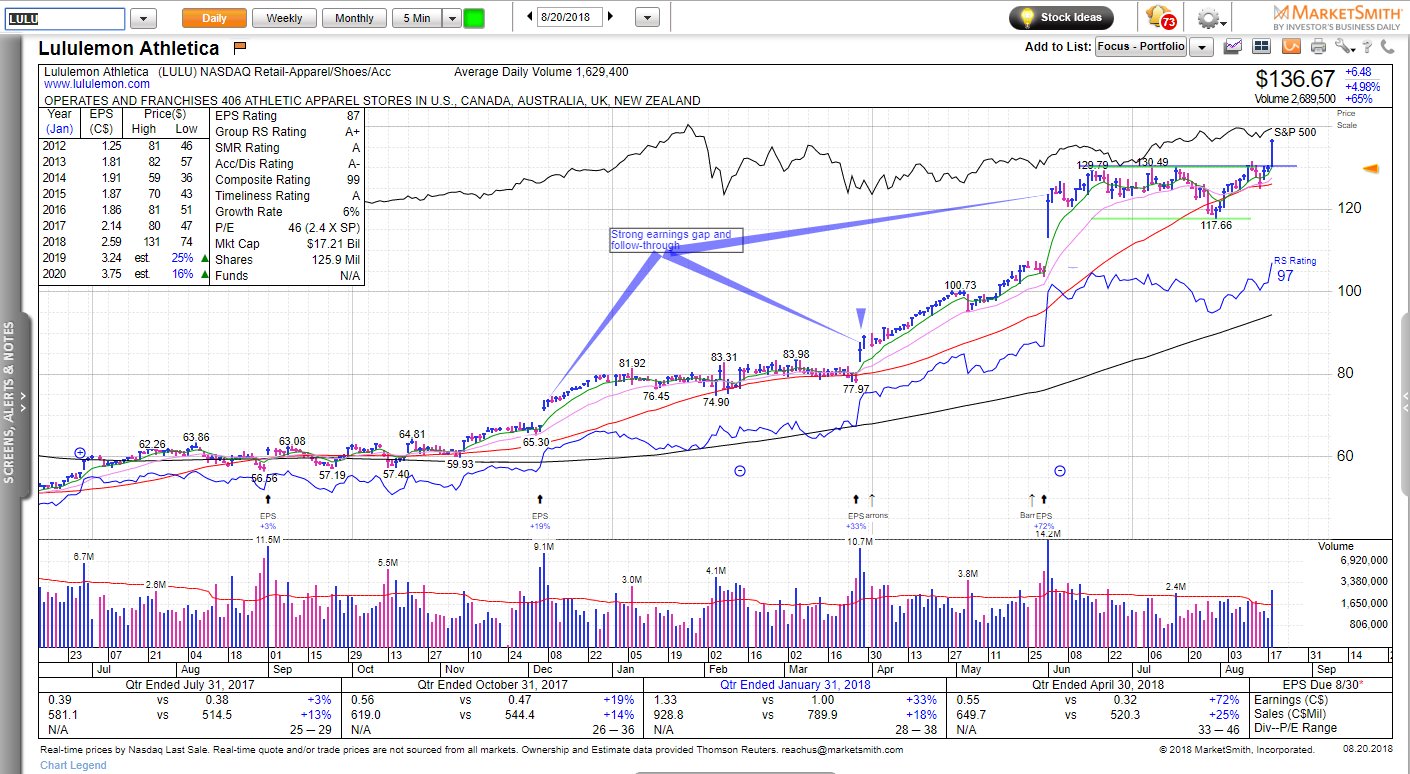Click the Price Scale label
The image size is (1410, 774).
1346,118
